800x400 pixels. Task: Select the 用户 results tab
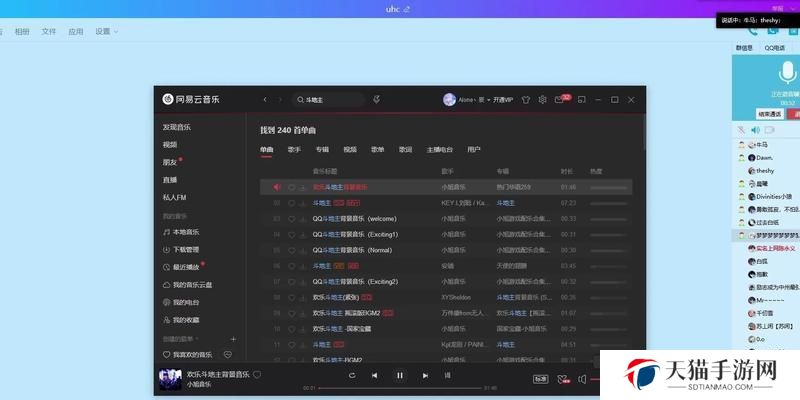[x=474, y=149]
